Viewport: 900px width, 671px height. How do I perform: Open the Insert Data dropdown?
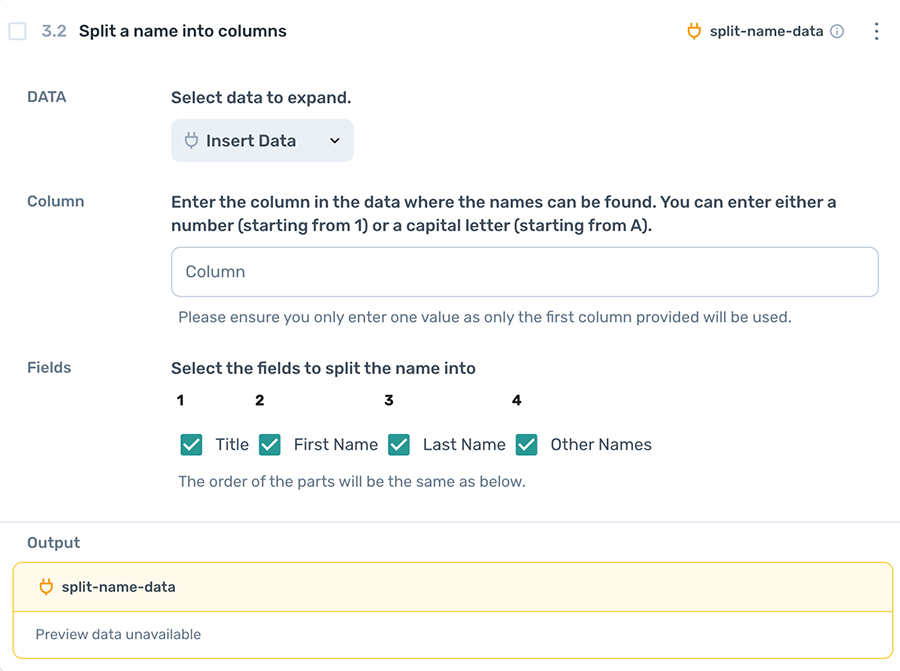point(262,140)
